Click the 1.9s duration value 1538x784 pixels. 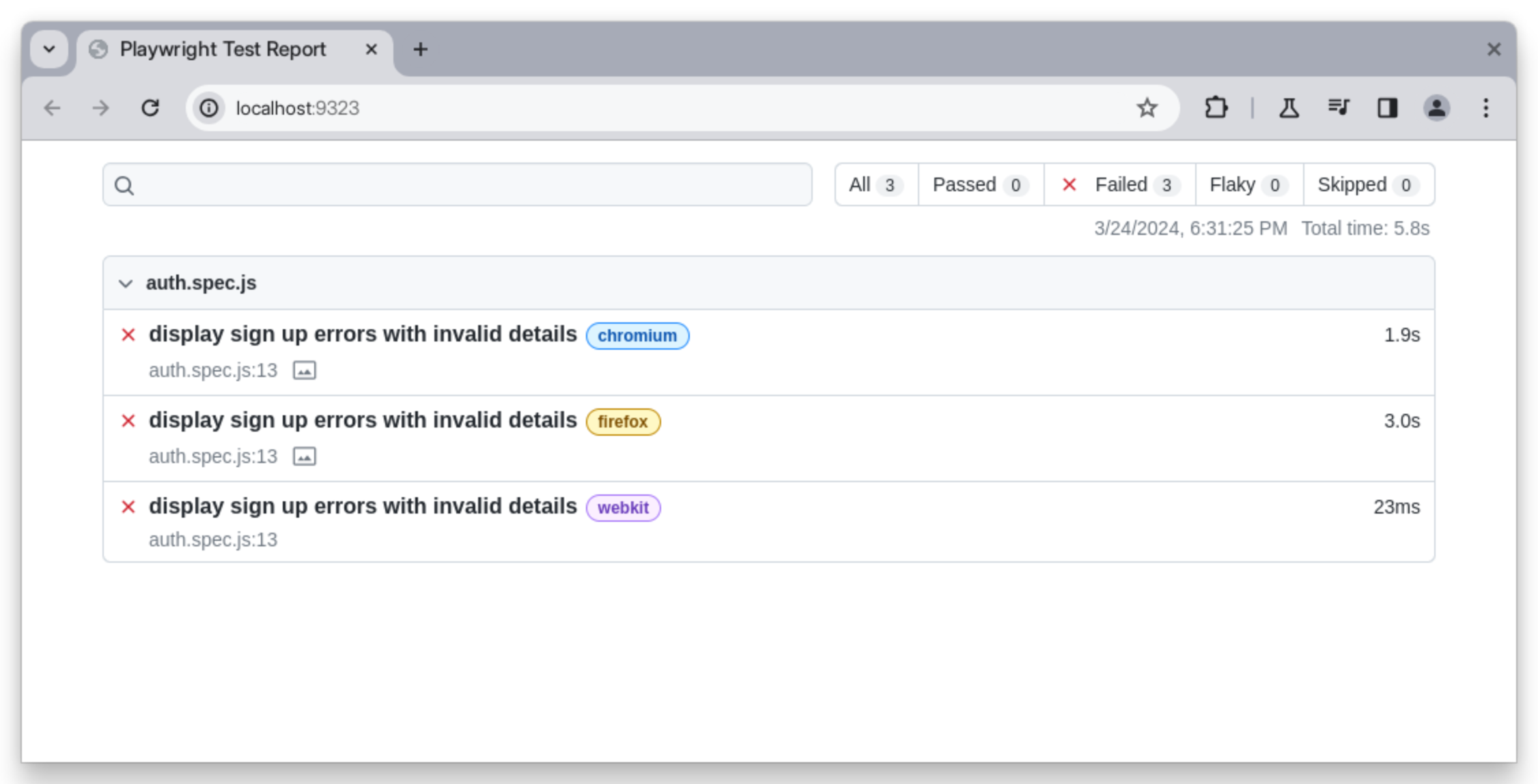click(1401, 335)
